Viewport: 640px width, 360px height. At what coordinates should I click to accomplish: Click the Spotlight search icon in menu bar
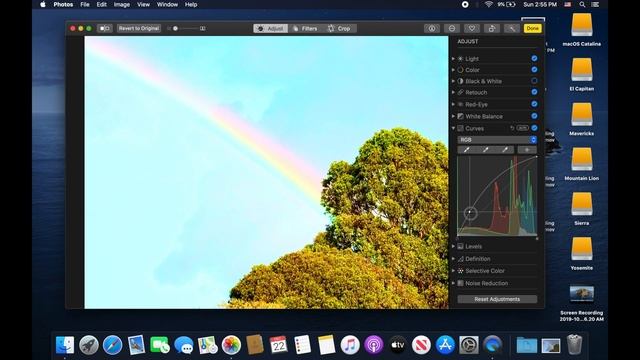click(x=582, y=4)
